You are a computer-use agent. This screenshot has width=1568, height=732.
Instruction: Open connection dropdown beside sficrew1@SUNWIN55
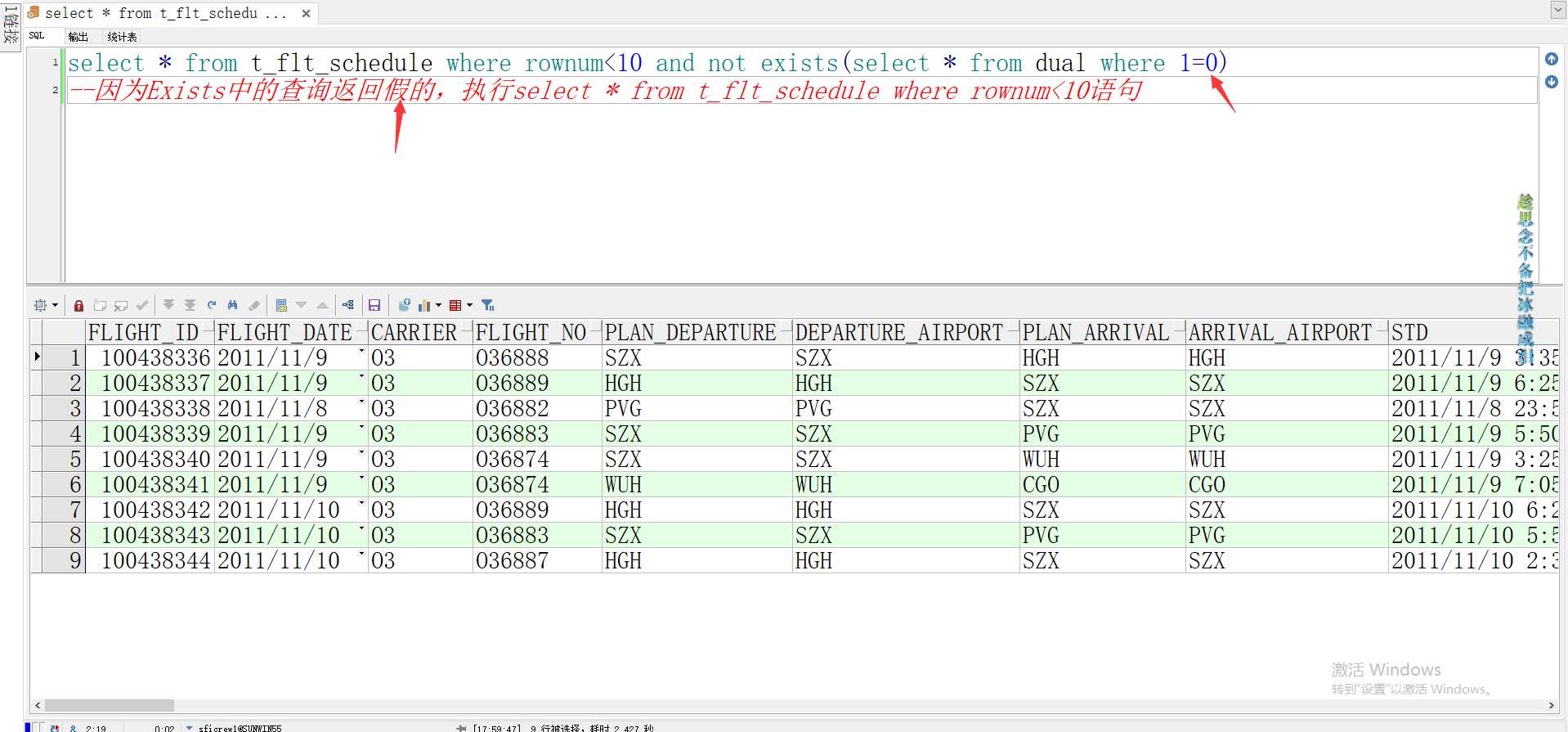click(x=190, y=728)
